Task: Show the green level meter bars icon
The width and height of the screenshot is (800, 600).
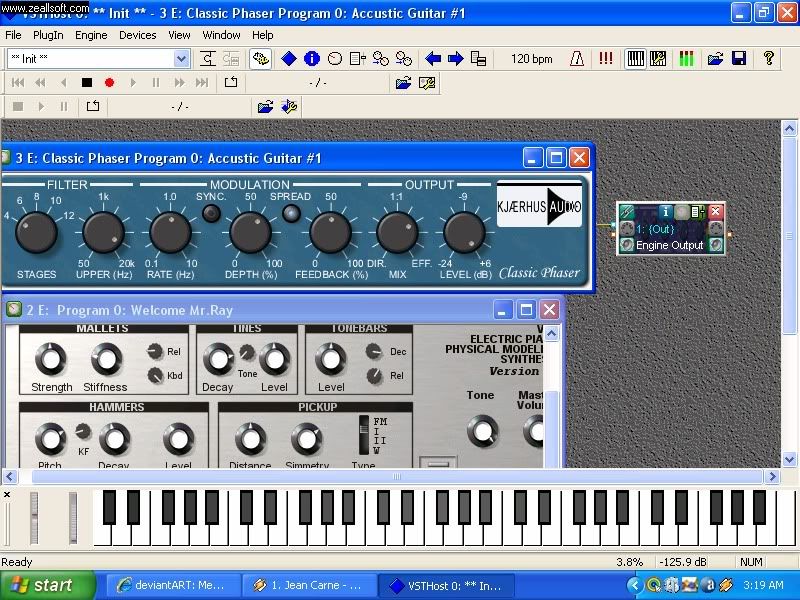Action: 686,59
